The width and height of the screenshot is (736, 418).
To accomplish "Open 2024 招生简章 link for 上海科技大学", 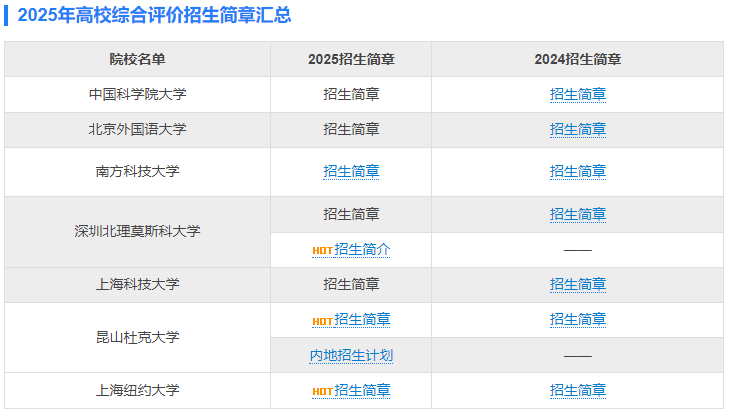I will pyautogui.click(x=577, y=284).
